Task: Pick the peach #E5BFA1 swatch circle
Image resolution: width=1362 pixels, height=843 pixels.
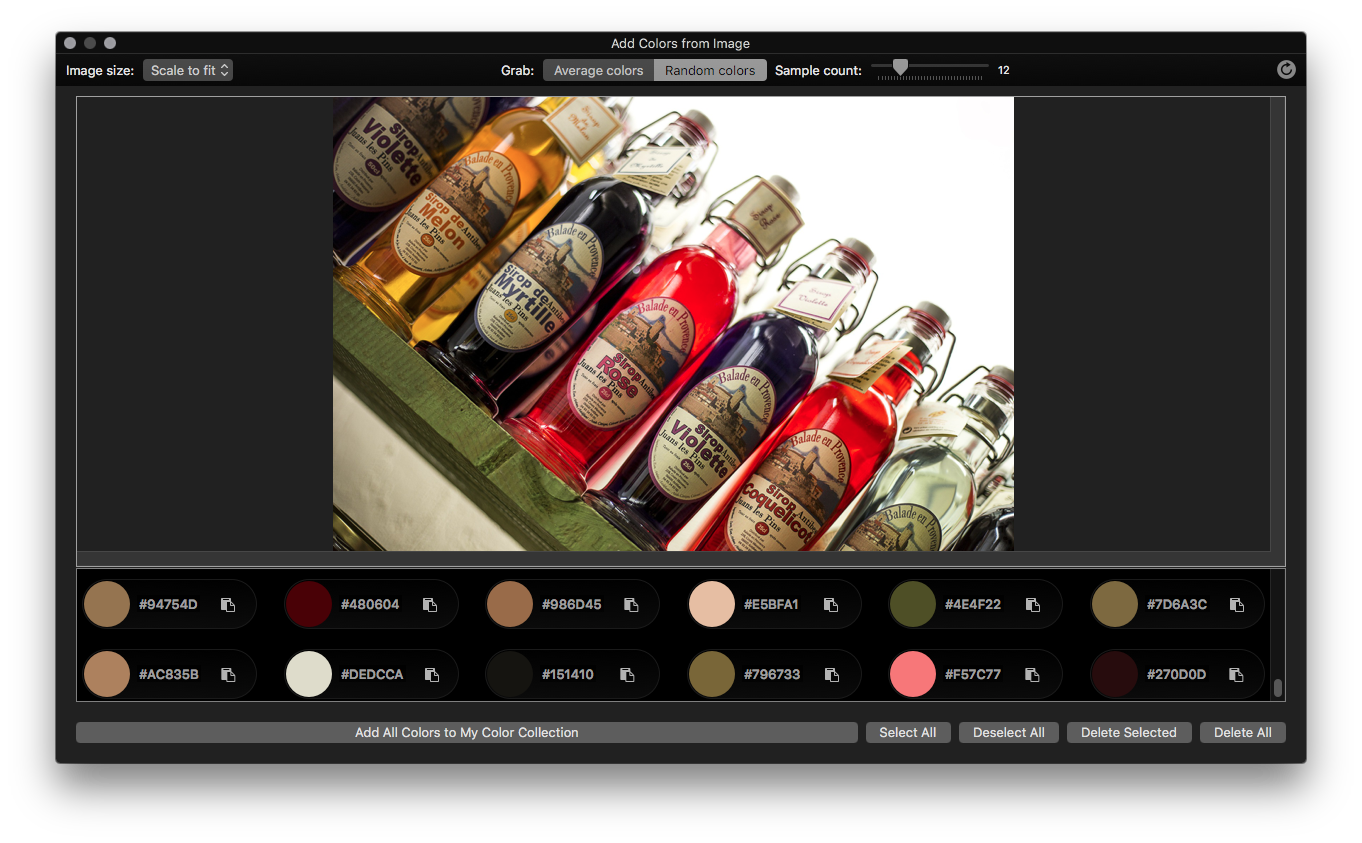Action: (712, 604)
